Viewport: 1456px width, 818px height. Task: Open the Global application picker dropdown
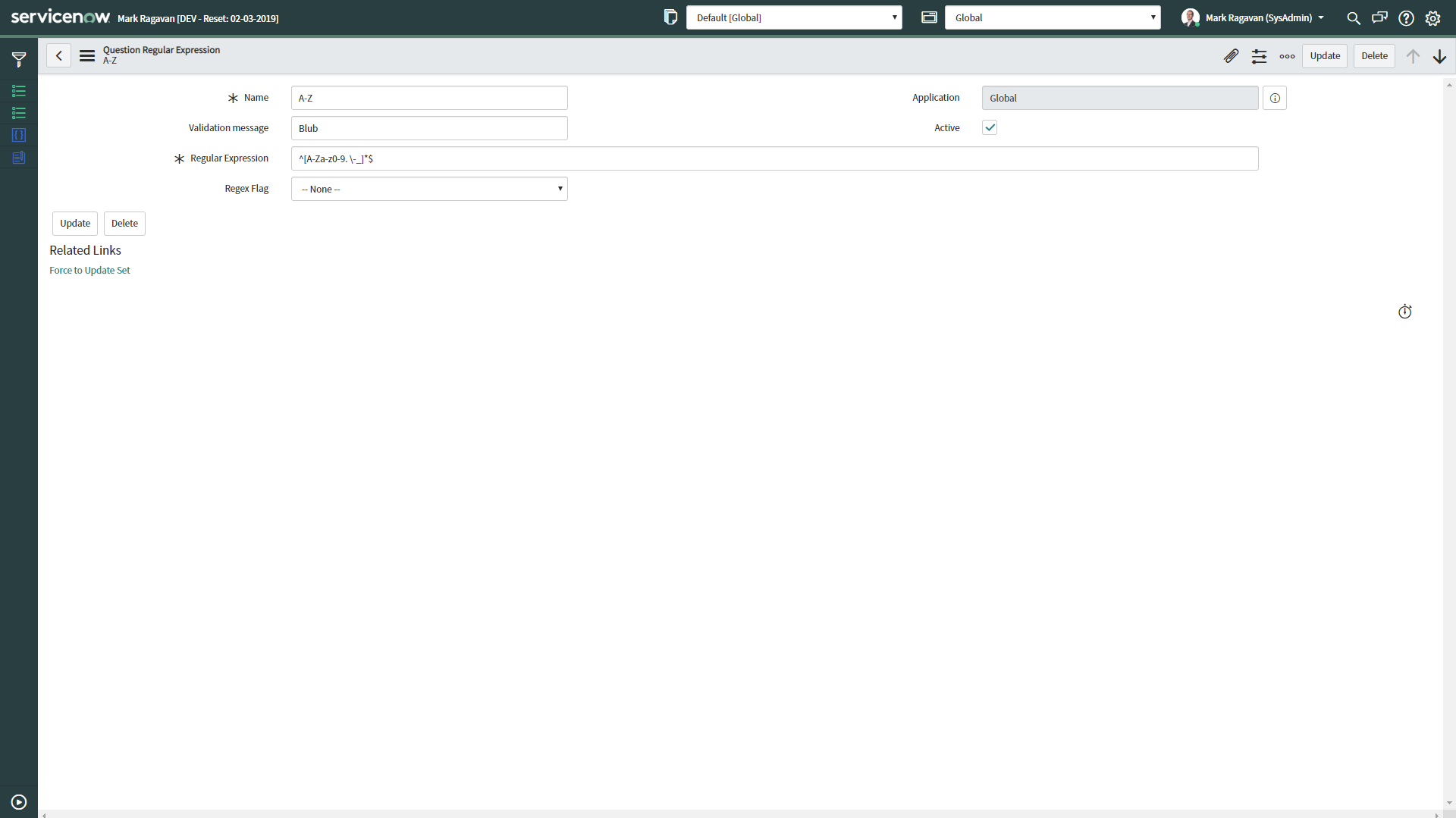click(x=1053, y=17)
